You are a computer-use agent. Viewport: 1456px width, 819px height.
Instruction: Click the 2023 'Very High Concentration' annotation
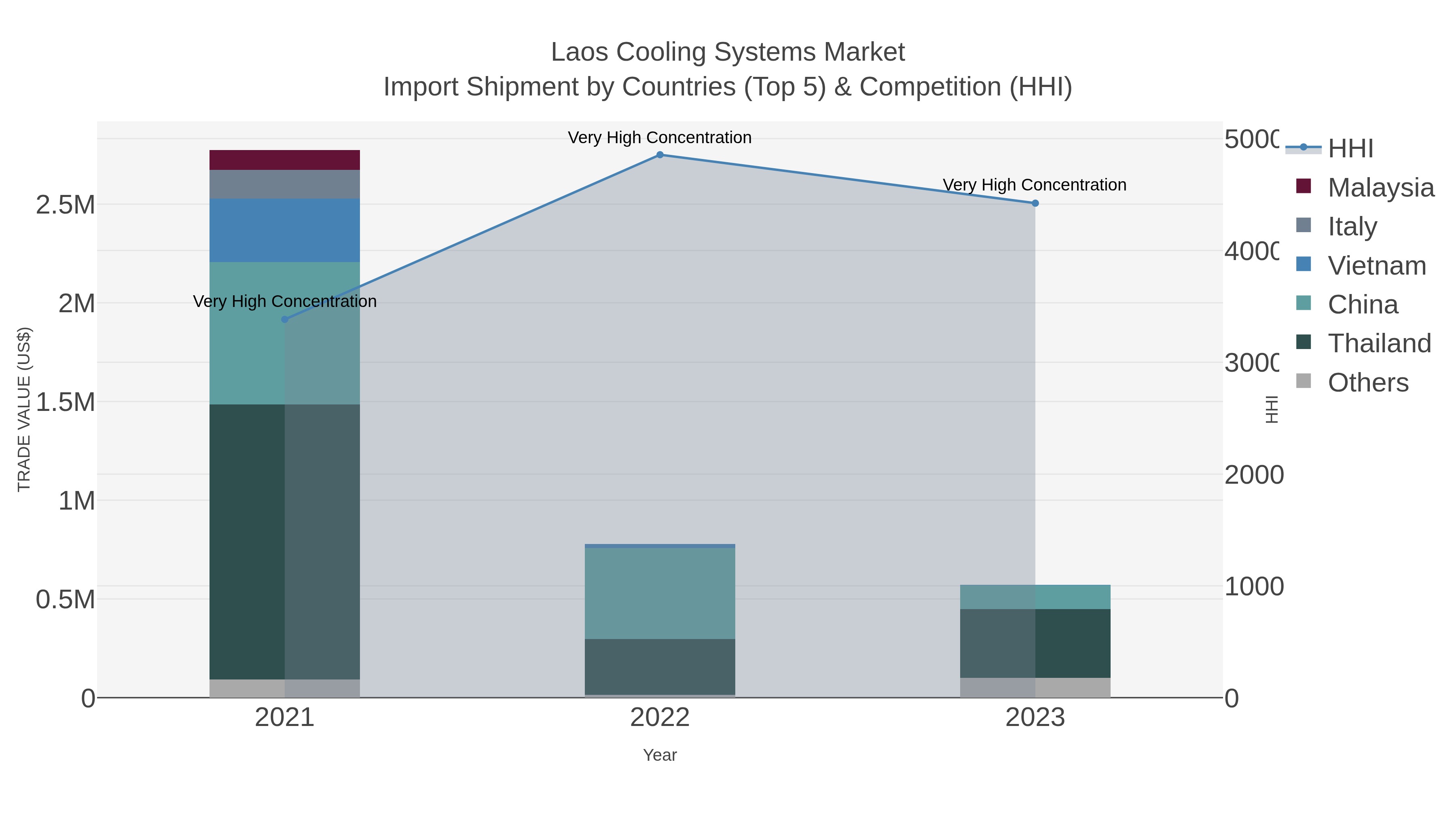(1035, 185)
